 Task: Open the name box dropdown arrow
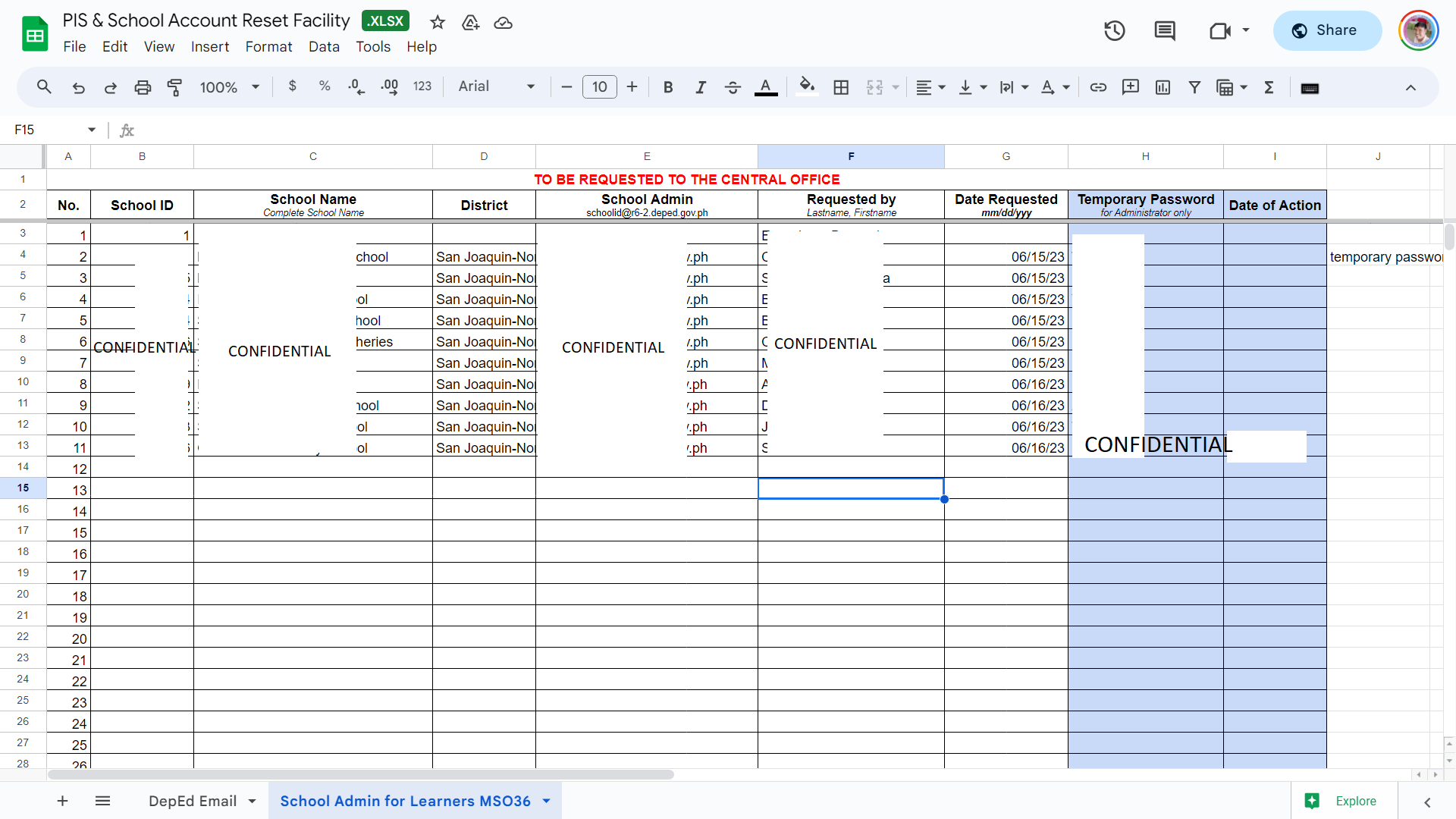[92, 130]
